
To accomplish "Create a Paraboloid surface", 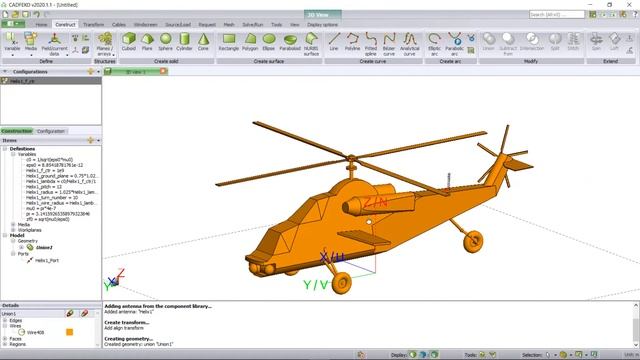I will [290, 42].
